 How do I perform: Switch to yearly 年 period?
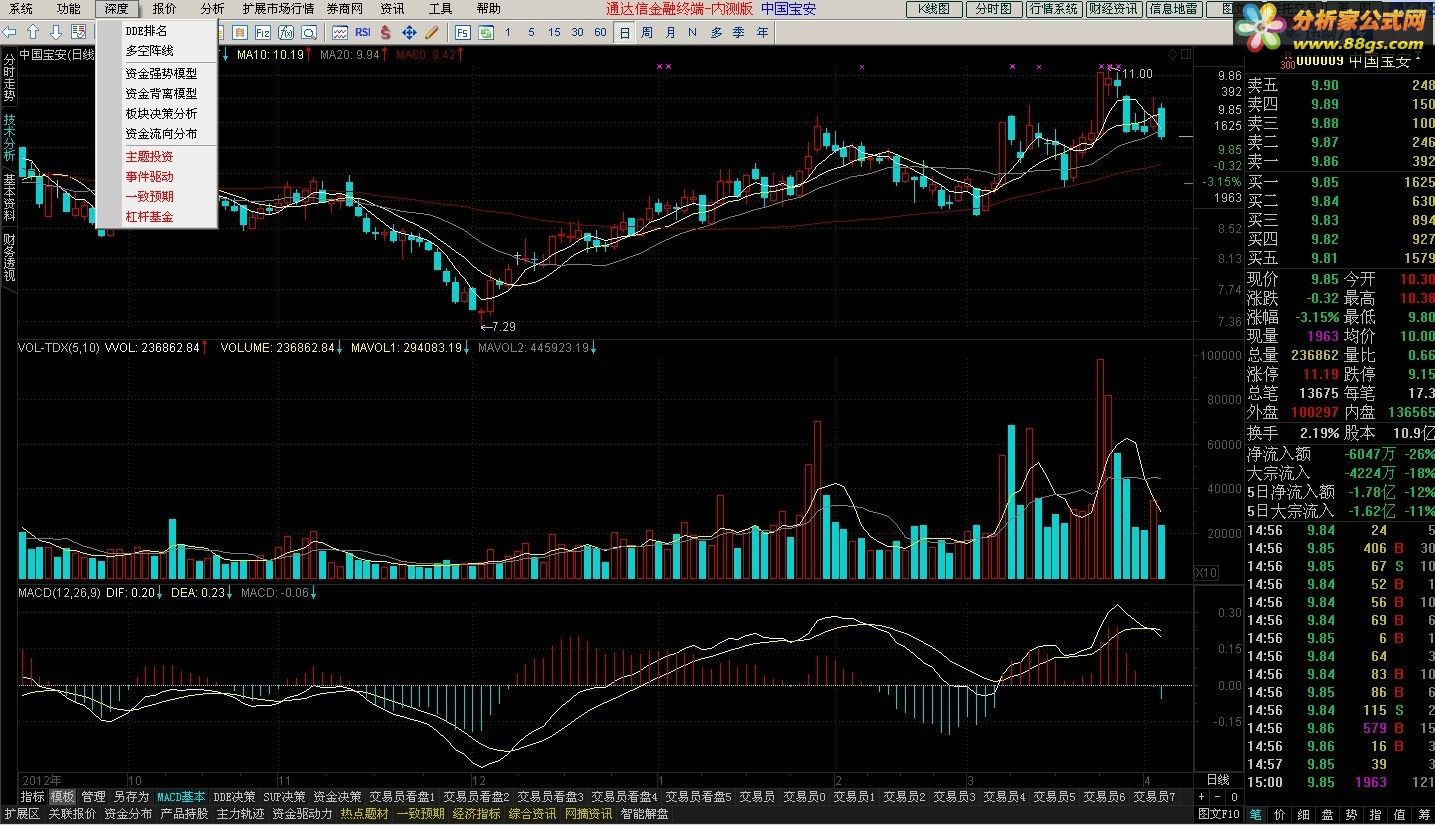point(763,32)
